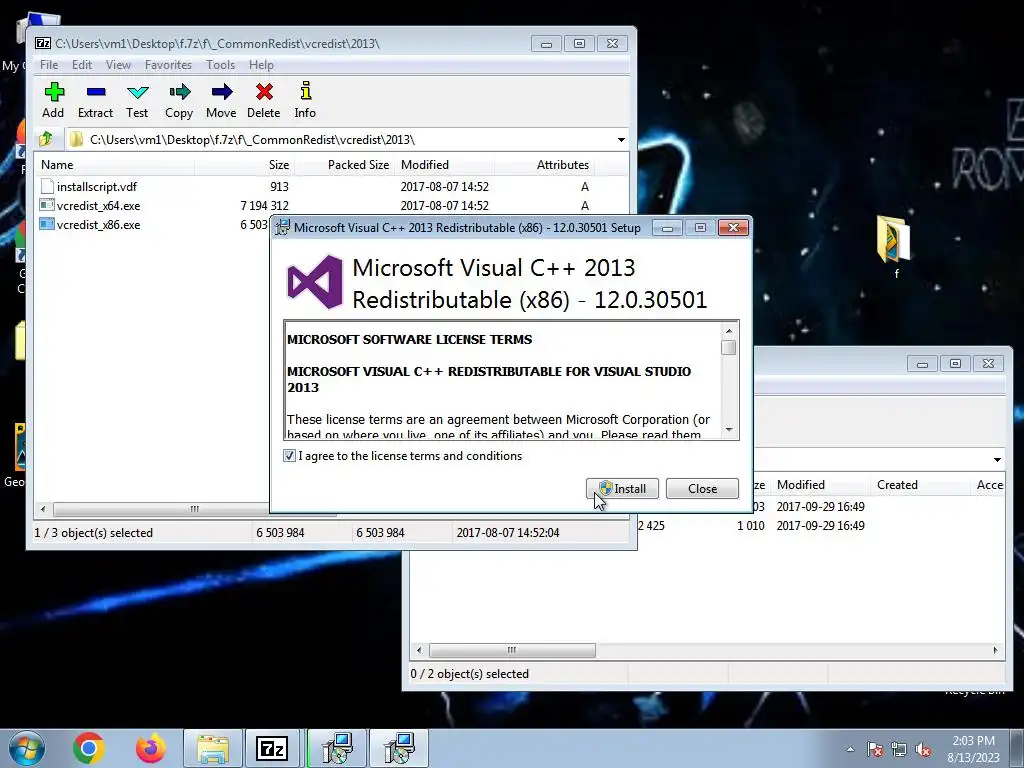Select the vcredist_x86.exe file icon
This screenshot has width=1024, height=768.
(x=47, y=224)
